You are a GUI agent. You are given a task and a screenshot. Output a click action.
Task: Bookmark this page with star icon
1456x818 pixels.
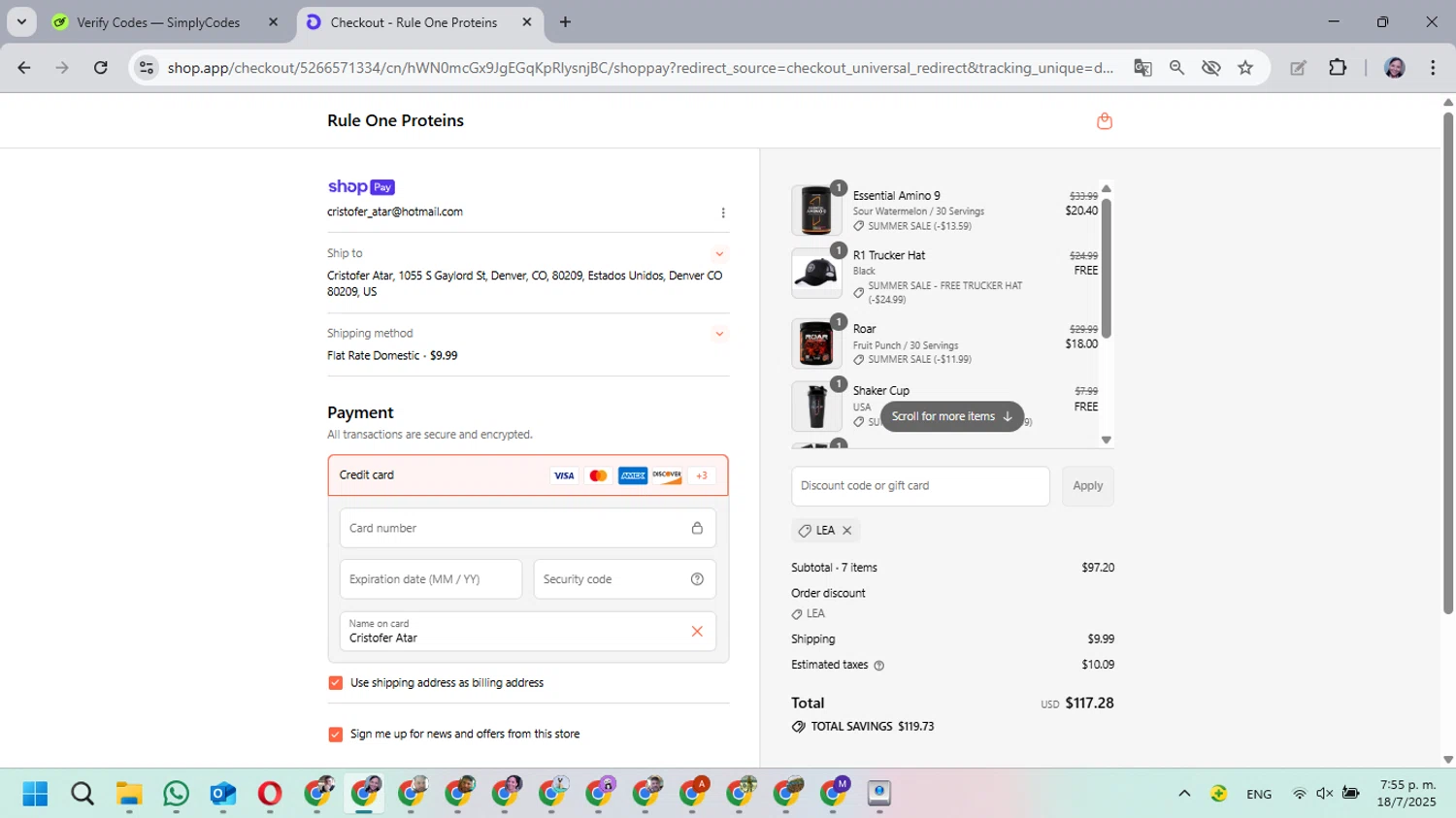pos(1245,68)
